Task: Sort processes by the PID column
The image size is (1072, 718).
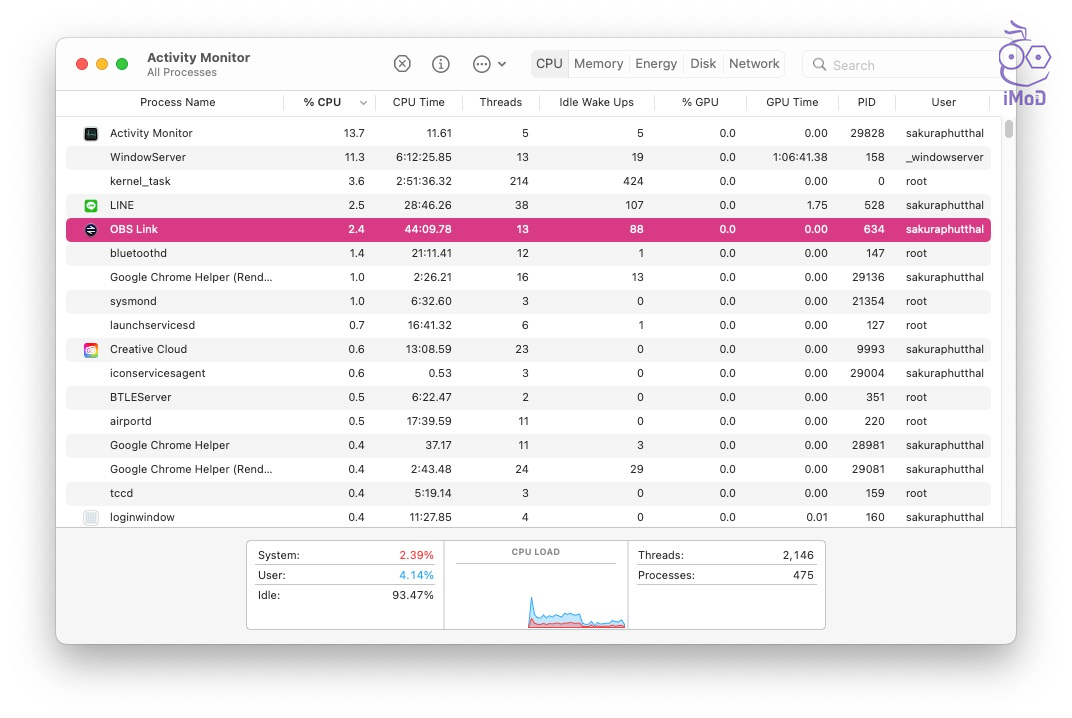Action: [866, 102]
